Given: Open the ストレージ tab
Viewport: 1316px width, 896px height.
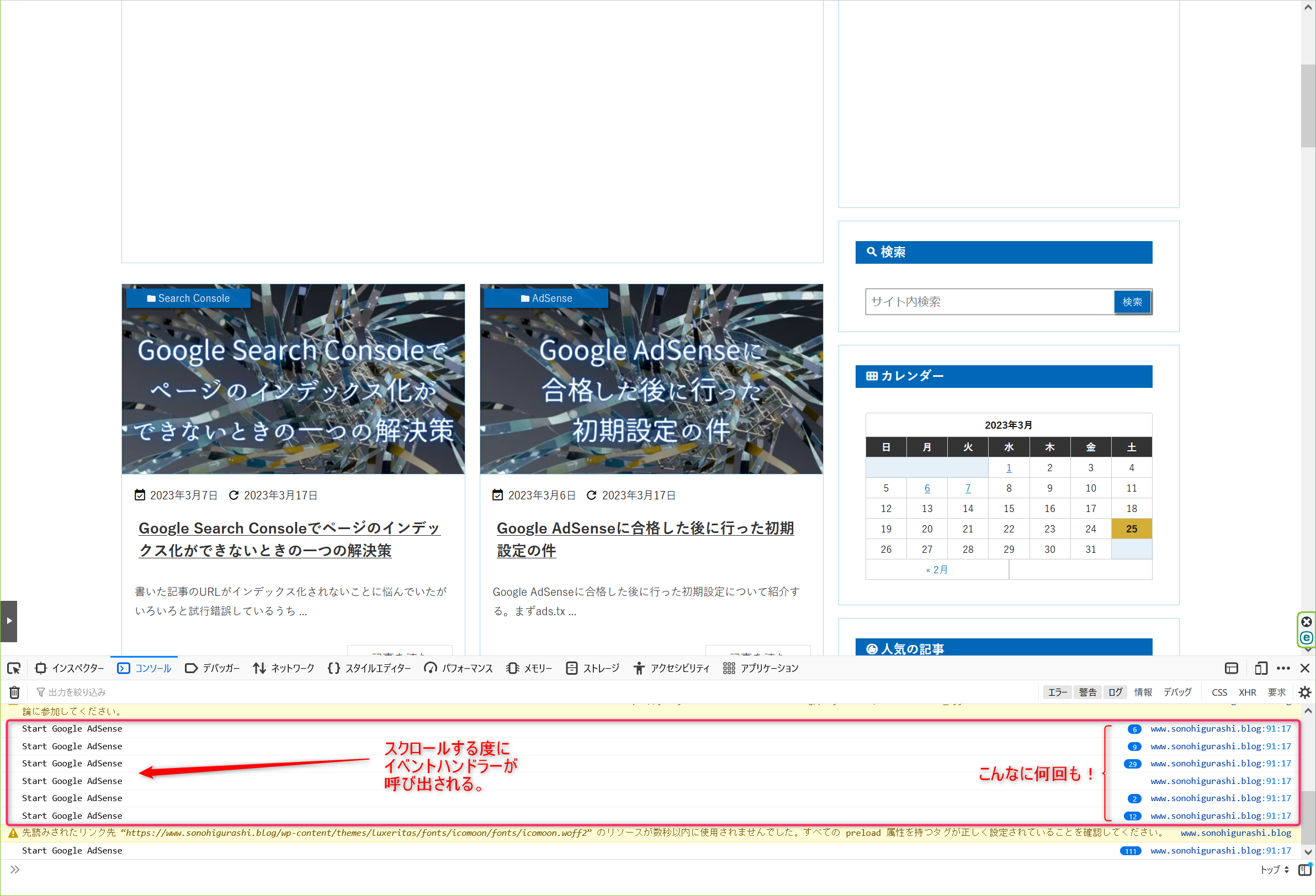Looking at the screenshot, I should tap(593, 669).
